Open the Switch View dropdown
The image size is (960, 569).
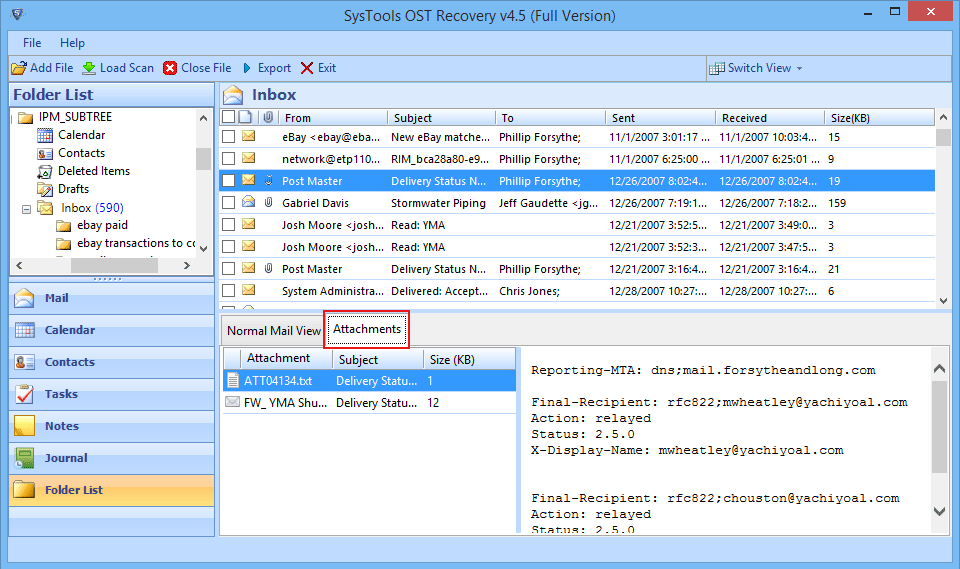757,68
